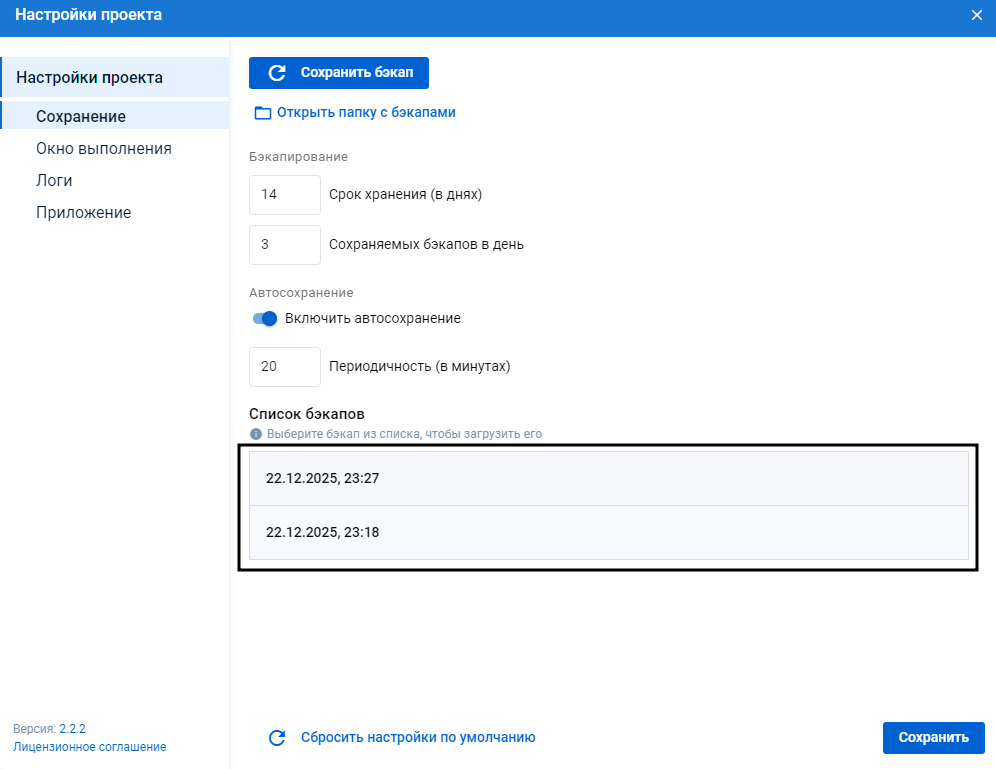Click the reset arrow icon at the bottom
The height and width of the screenshot is (769, 996).
[x=278, y=738]
